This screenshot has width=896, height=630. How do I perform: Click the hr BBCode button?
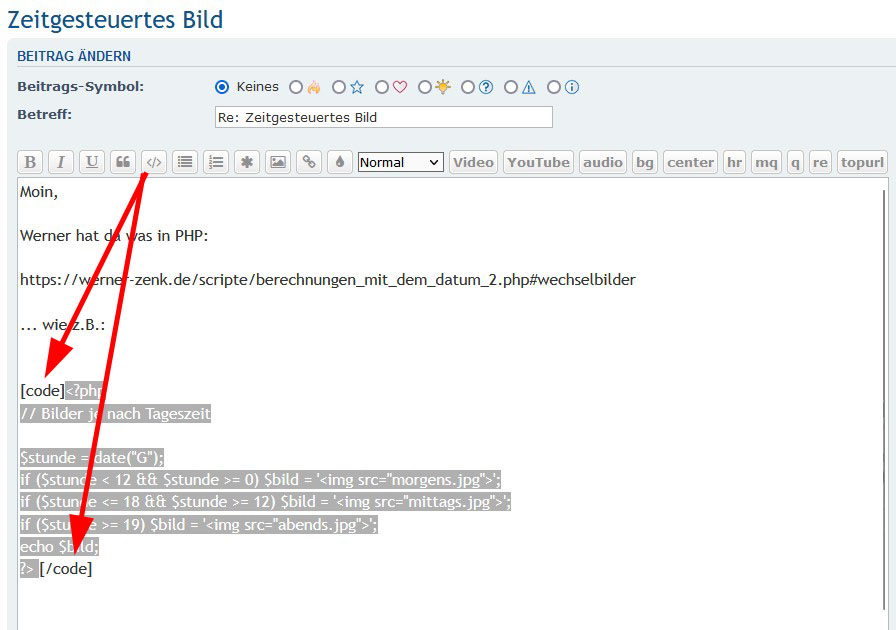(x=734, y=162)
